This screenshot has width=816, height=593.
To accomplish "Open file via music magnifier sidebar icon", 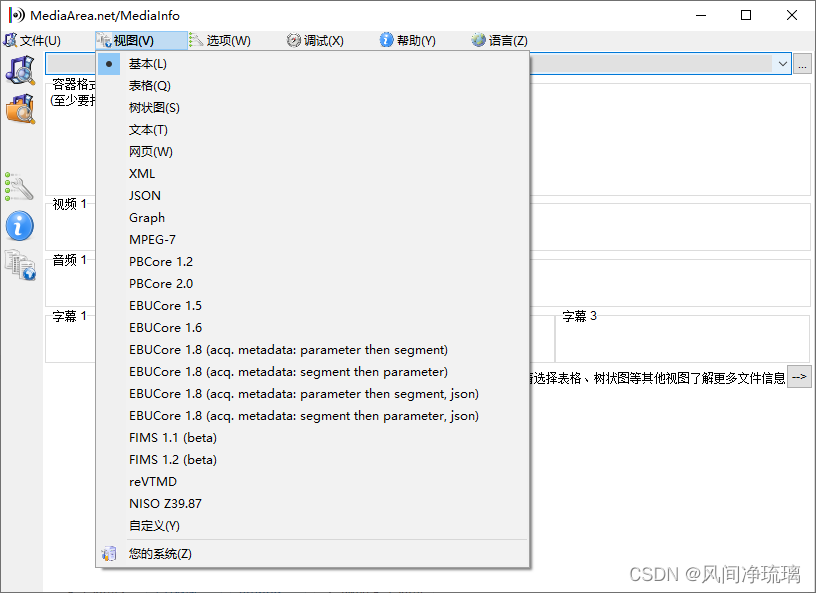I will click(20, 70).
